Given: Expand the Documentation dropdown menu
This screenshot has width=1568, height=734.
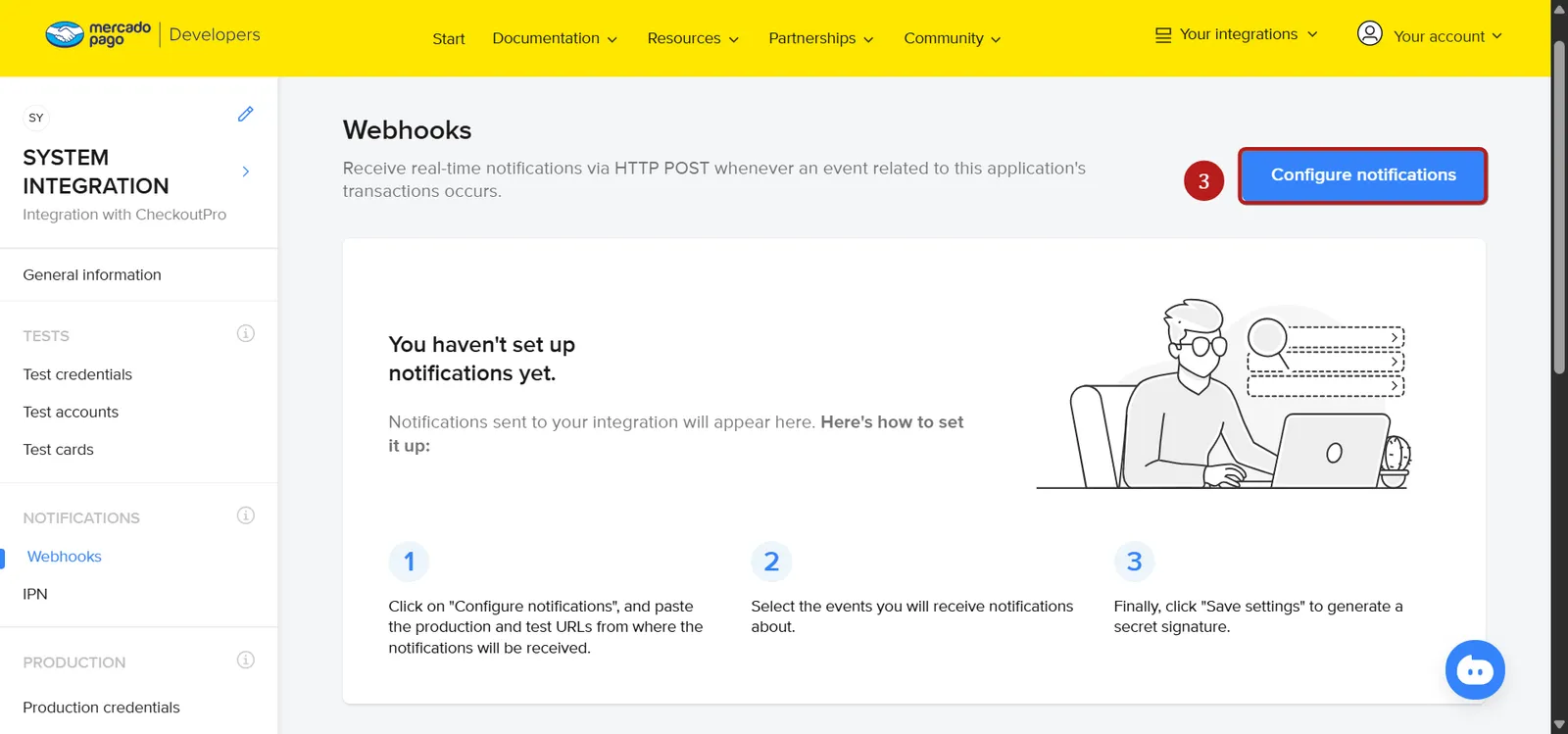Looking at the screenshot, I should (555, 38).
